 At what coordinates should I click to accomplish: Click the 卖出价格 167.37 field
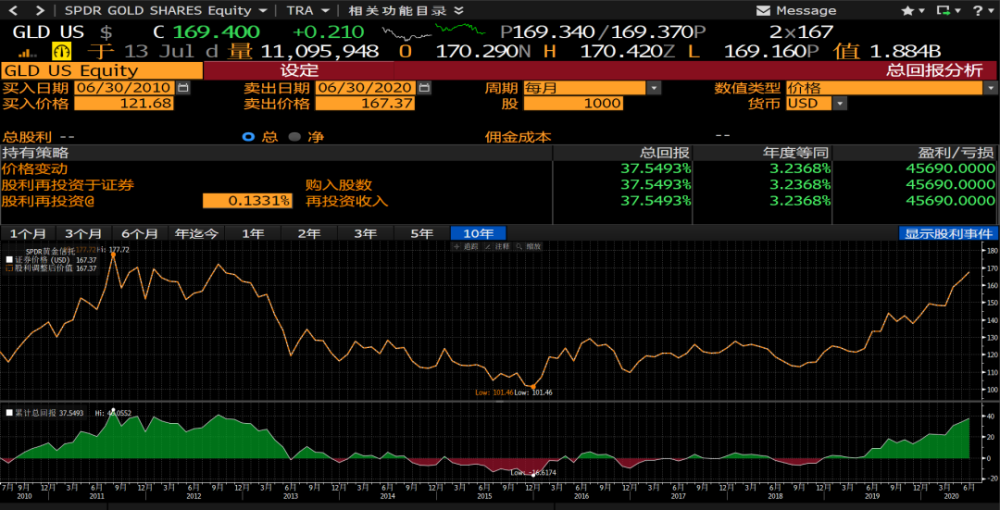[365, 103]
